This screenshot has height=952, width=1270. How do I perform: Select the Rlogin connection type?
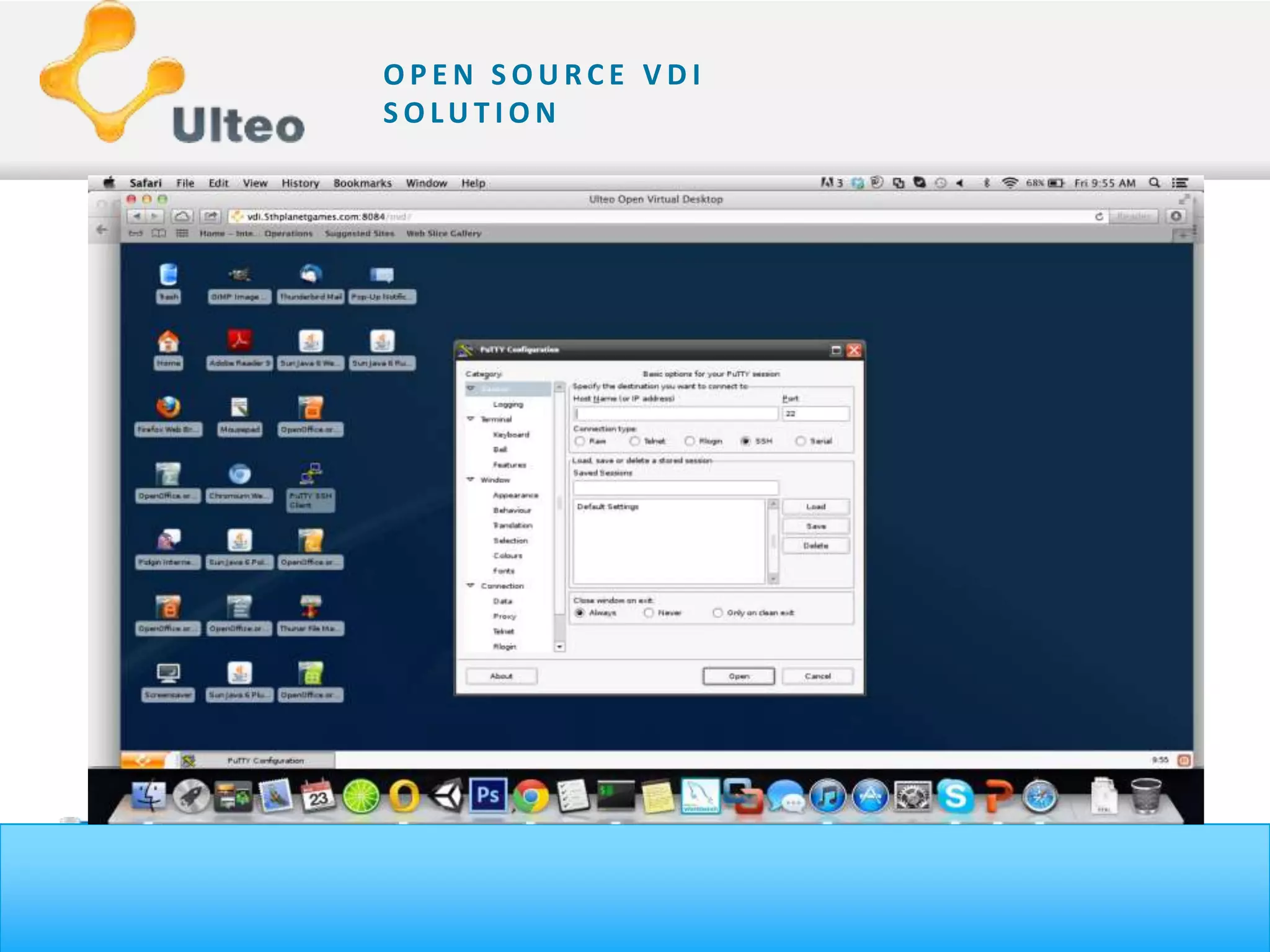point(690,441)
